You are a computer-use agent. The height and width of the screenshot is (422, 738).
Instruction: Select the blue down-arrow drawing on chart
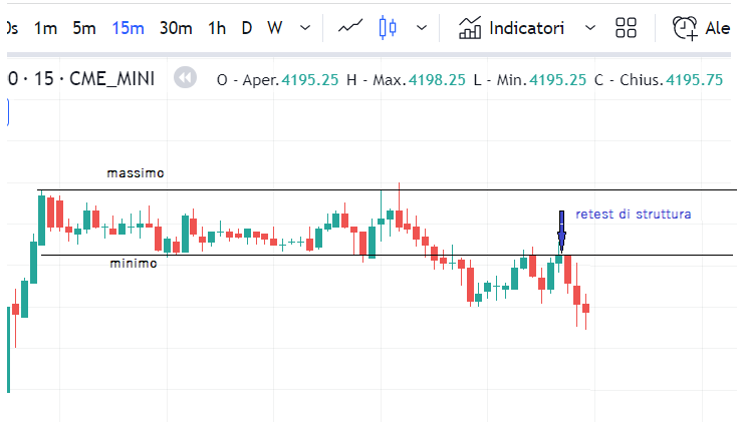tap(562, 231)
